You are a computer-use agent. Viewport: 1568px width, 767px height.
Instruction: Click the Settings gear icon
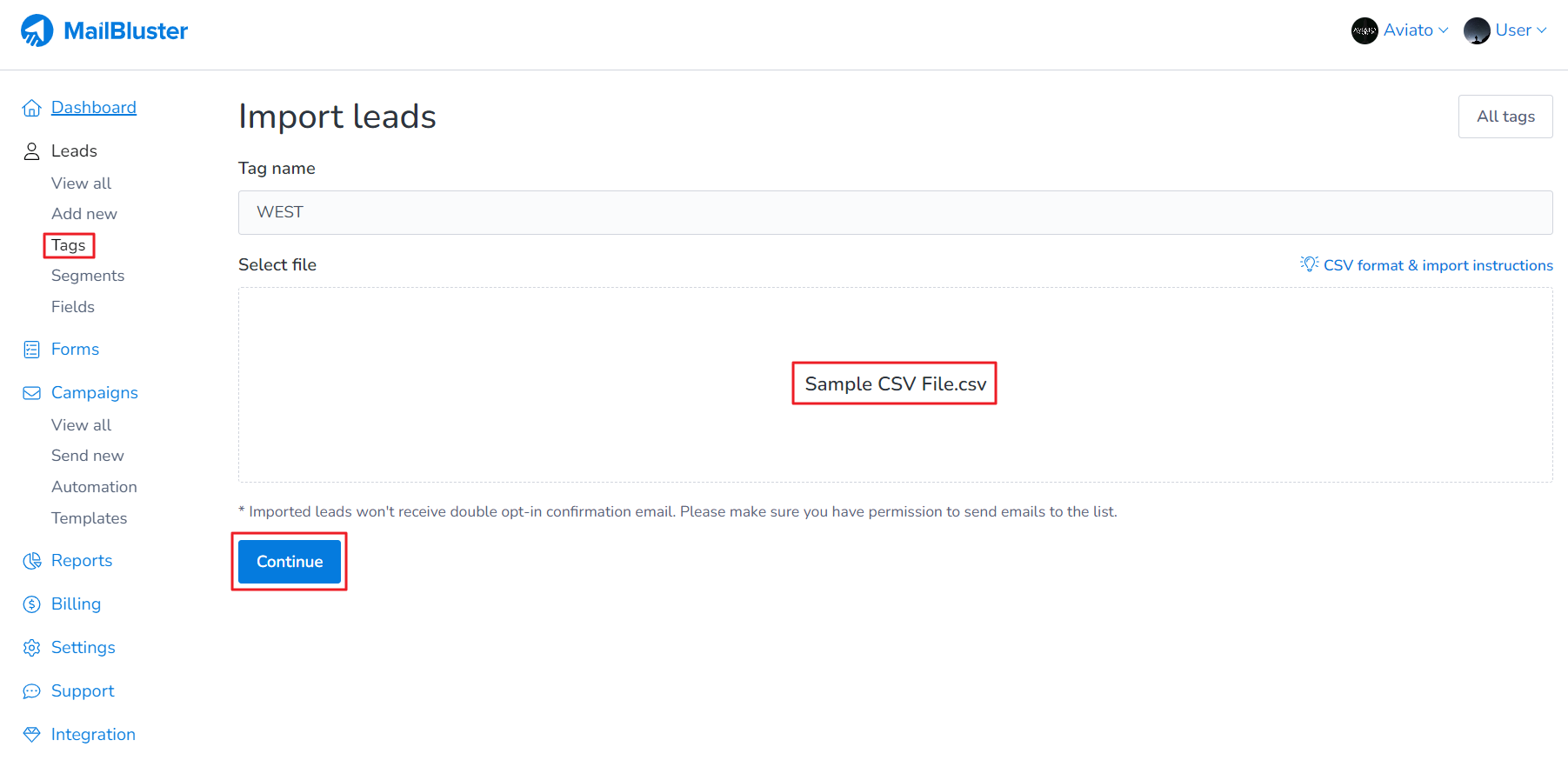pos(31,647)
